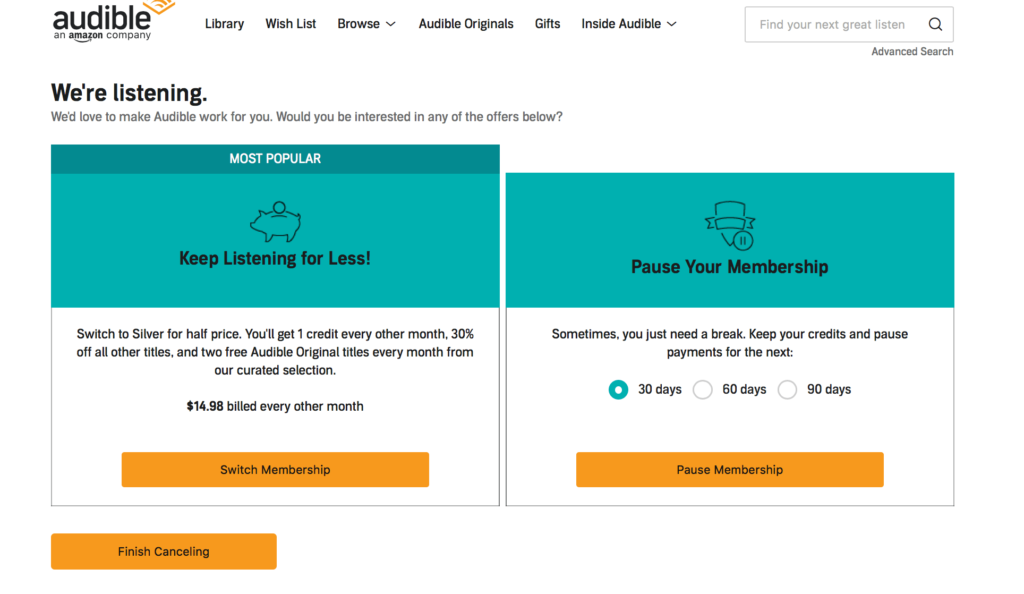Go to Wish List

tap(291, 24)
